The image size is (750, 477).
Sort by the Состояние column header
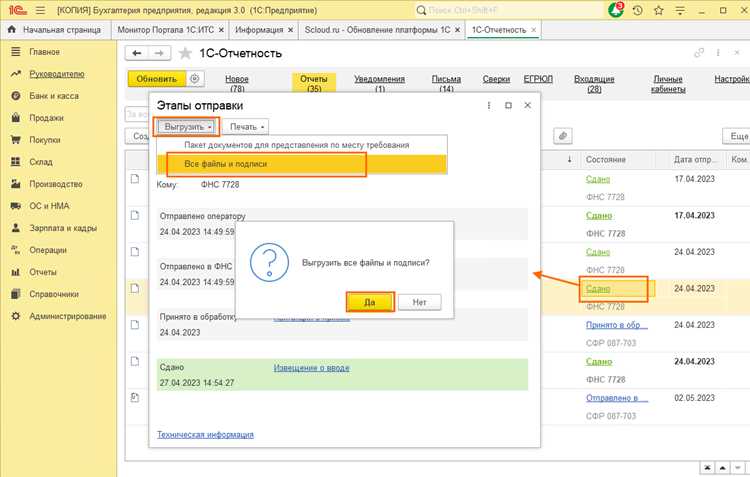pyautogui.click(x=606, y=159)
